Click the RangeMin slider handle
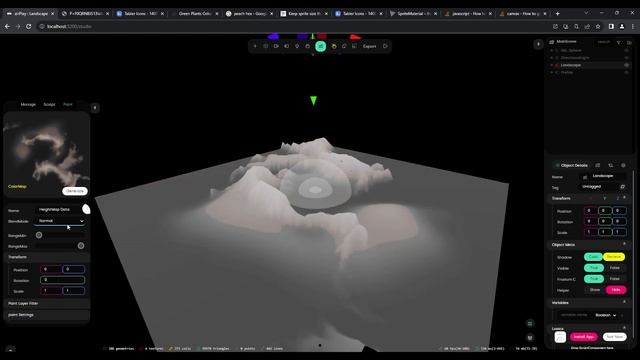 [x=39, y=235]
